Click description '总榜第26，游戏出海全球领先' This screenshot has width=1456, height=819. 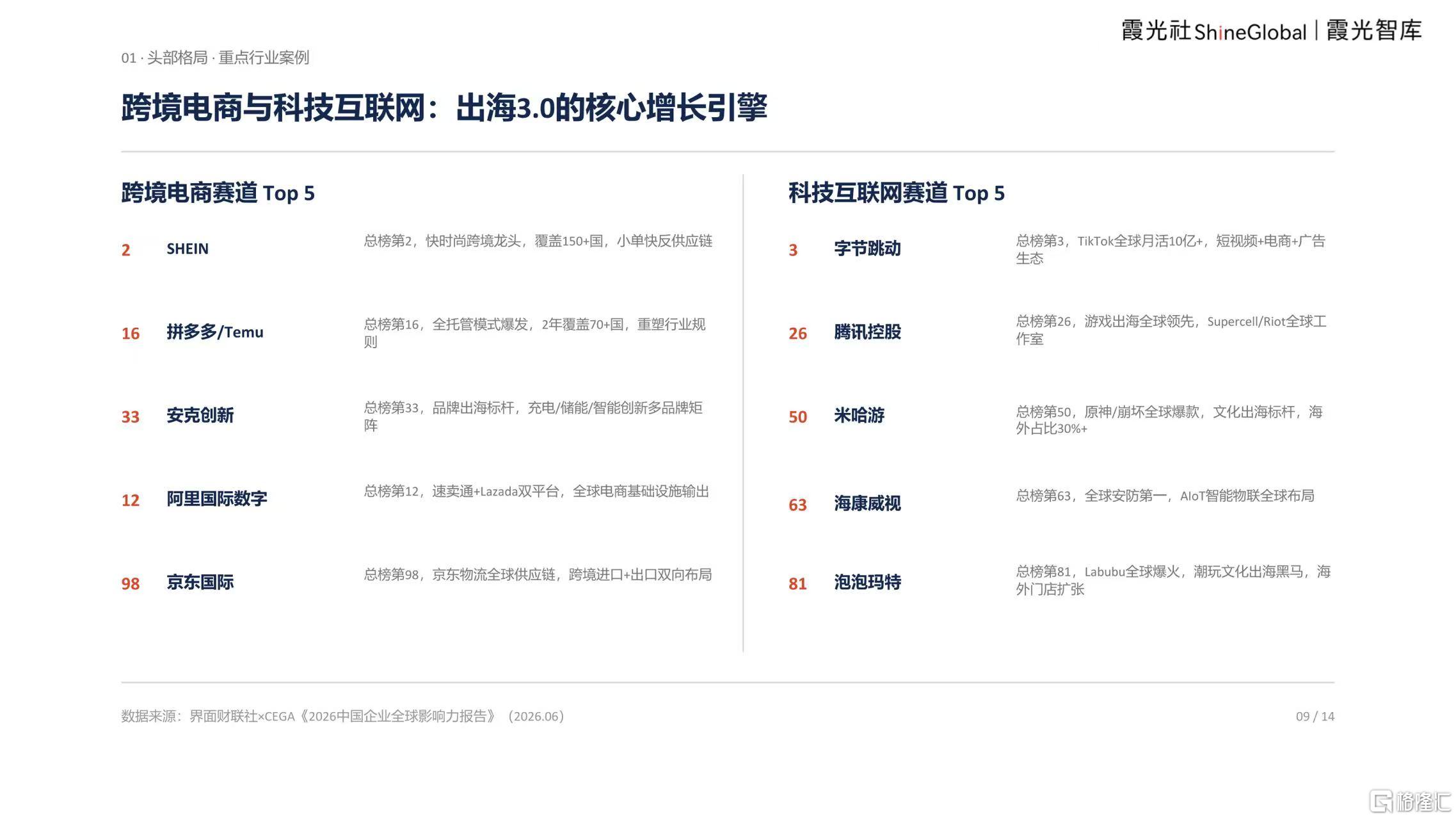[1171, 330]
